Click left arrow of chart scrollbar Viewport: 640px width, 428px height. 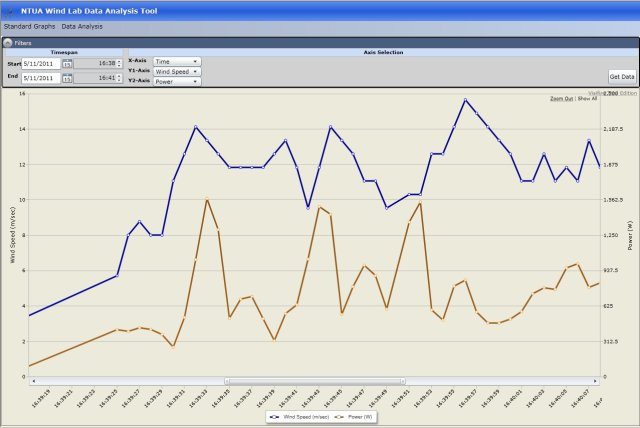tap(33, 380)
